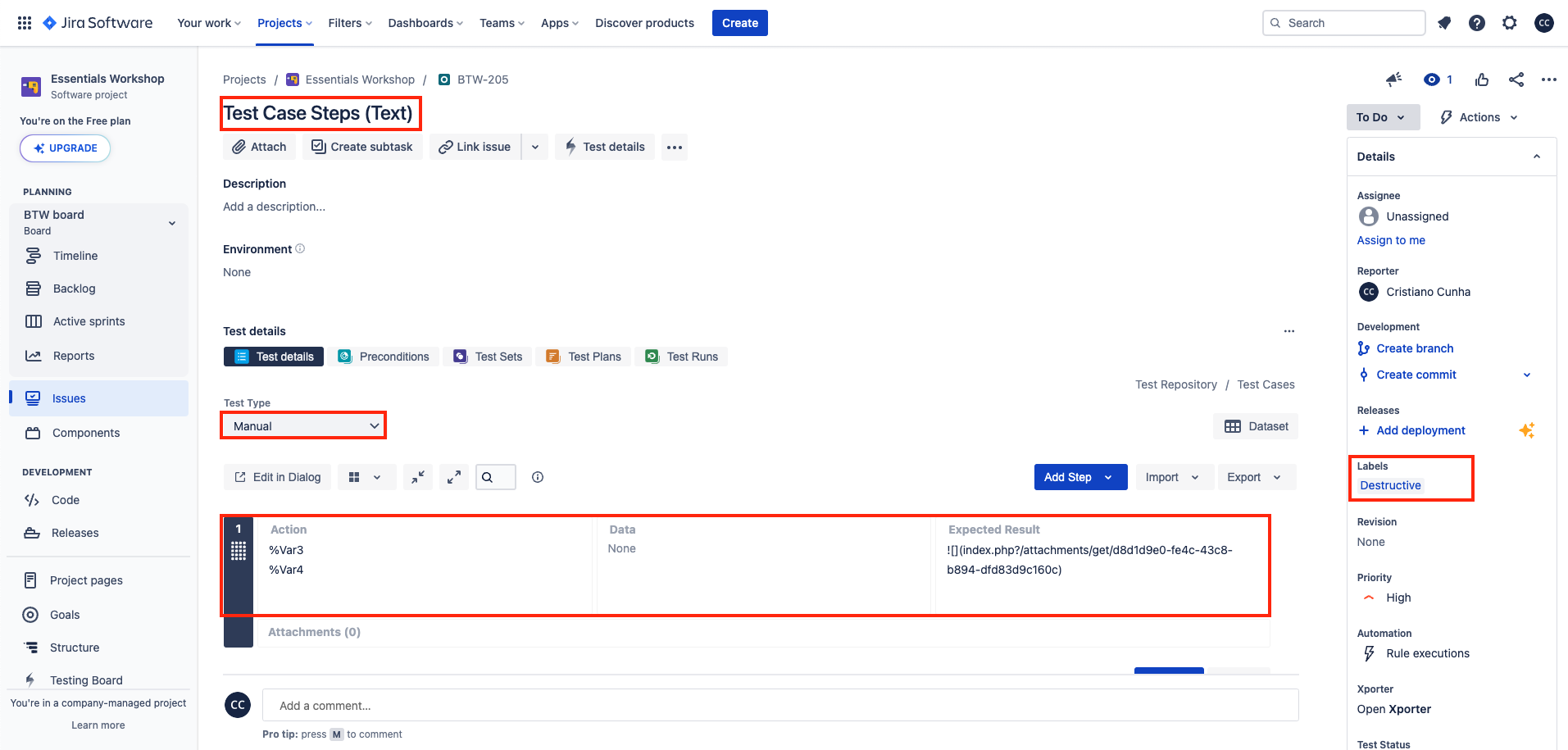Open Testing Board in the sidebar
Screen dimensions: 1568x750
pos(86,680)
